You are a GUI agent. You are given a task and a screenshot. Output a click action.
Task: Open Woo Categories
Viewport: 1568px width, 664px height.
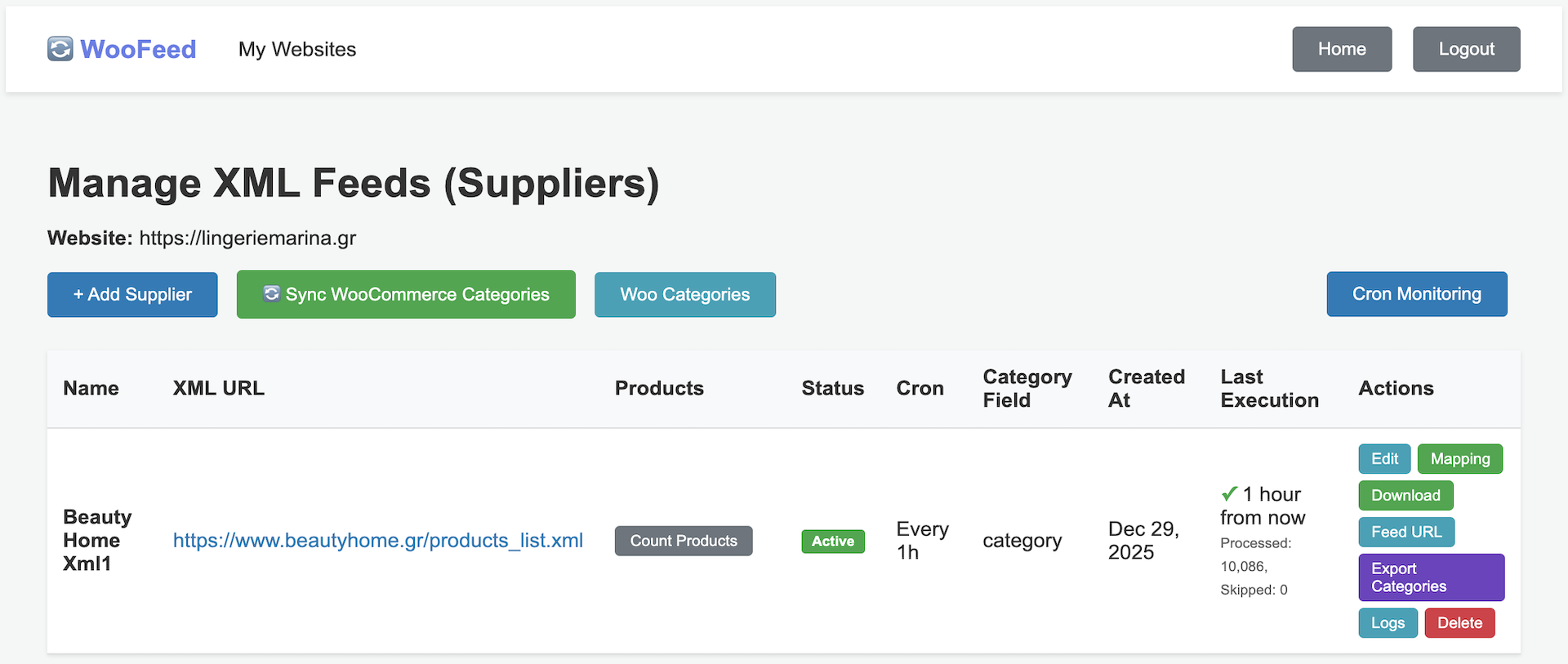point(684,294)
